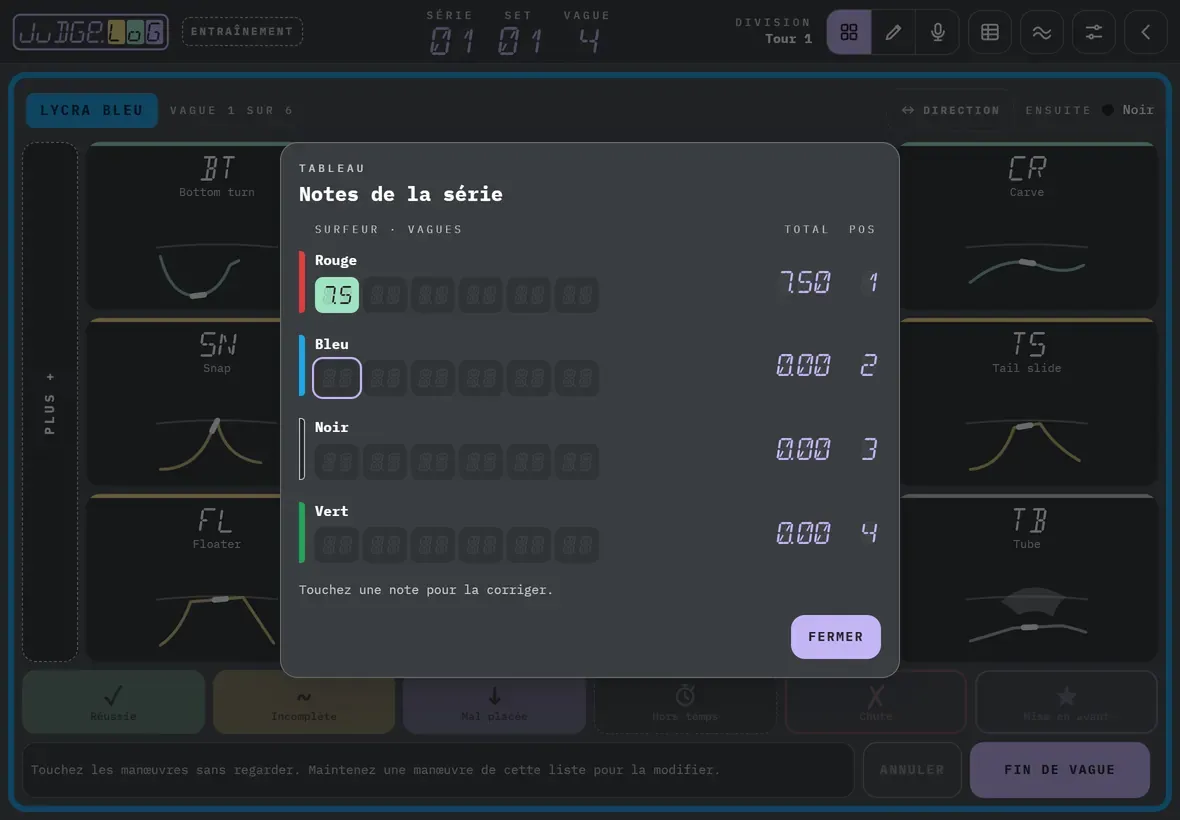Screen dimensions: 1180x820
Task: Select Bleu's highlighted first wave cell
Action: pyautogui.click(x=336, y=378)
